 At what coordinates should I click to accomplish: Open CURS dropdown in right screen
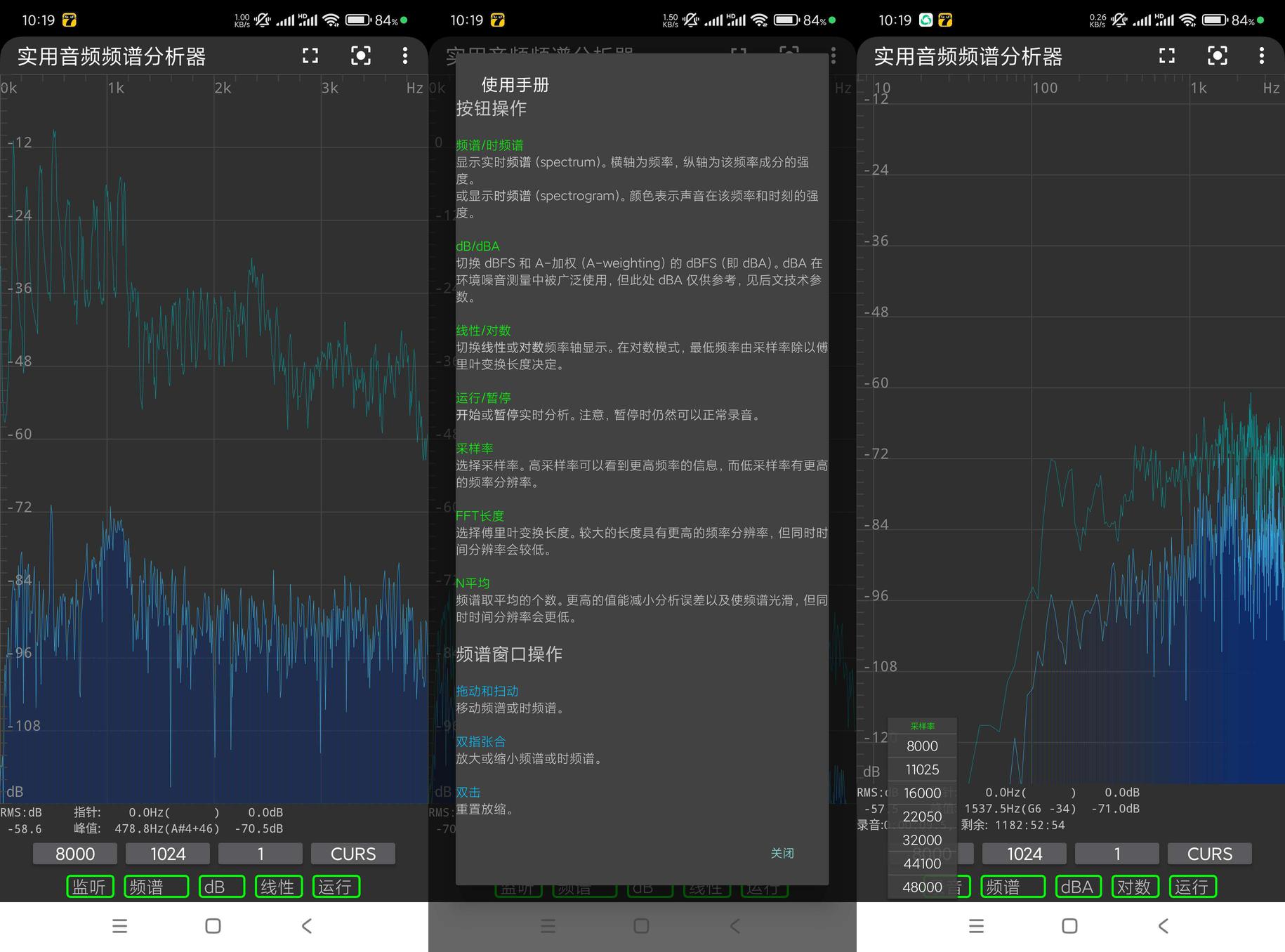point(1210,854)
